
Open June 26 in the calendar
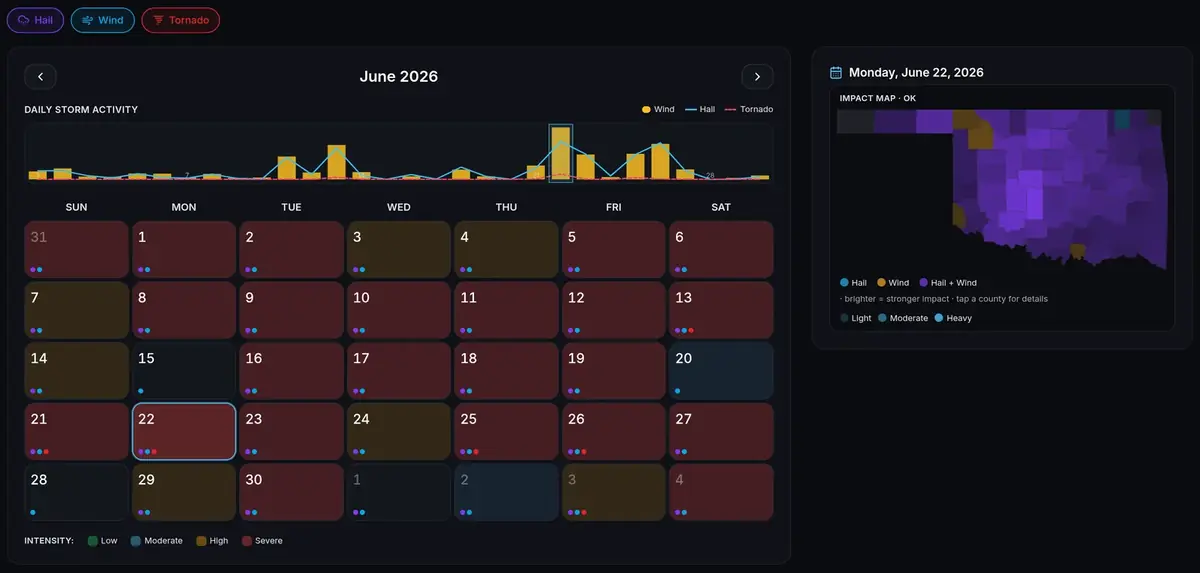click(x=614, y=431)
